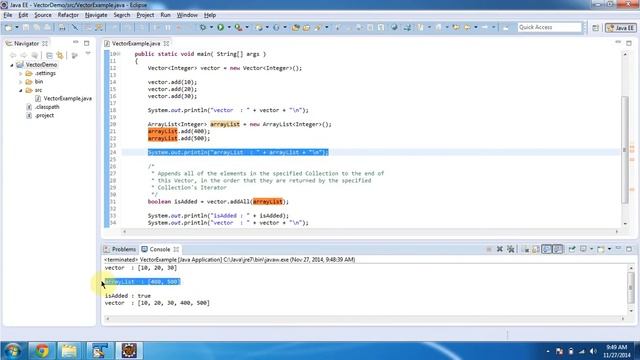Open the Window menu
This screenshot has width=640, height=360.
[187, 15]
